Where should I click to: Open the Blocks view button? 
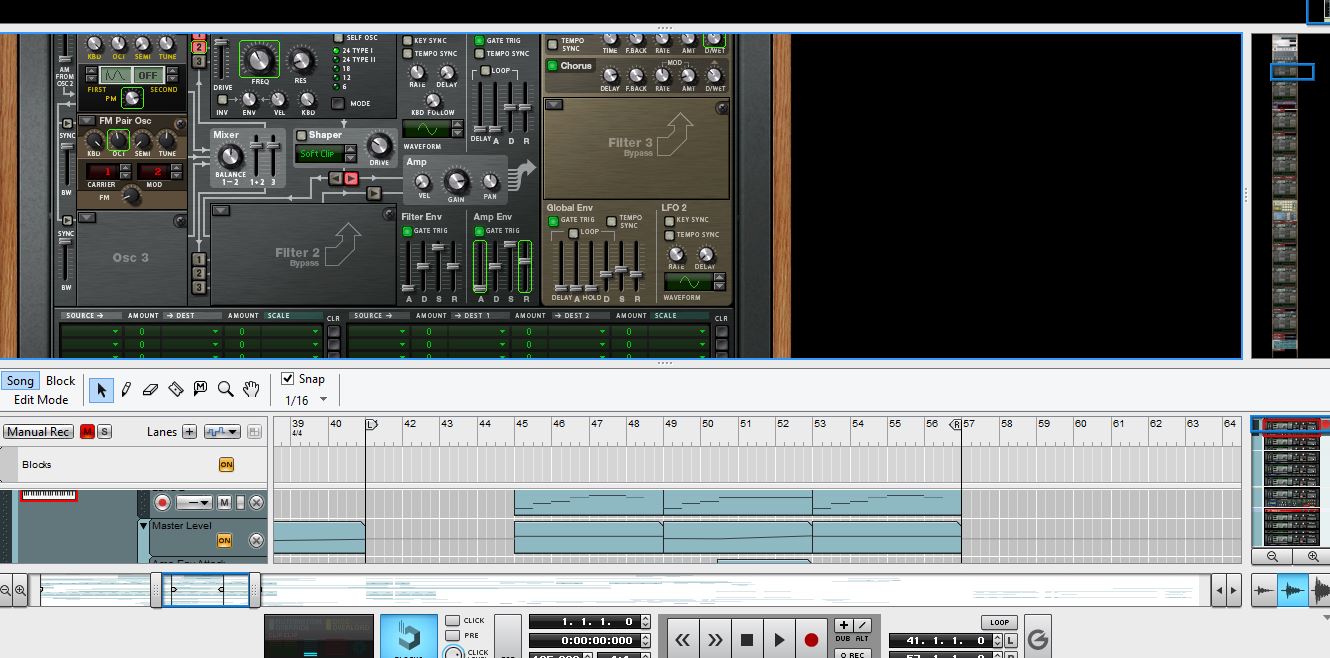(409, 637)
